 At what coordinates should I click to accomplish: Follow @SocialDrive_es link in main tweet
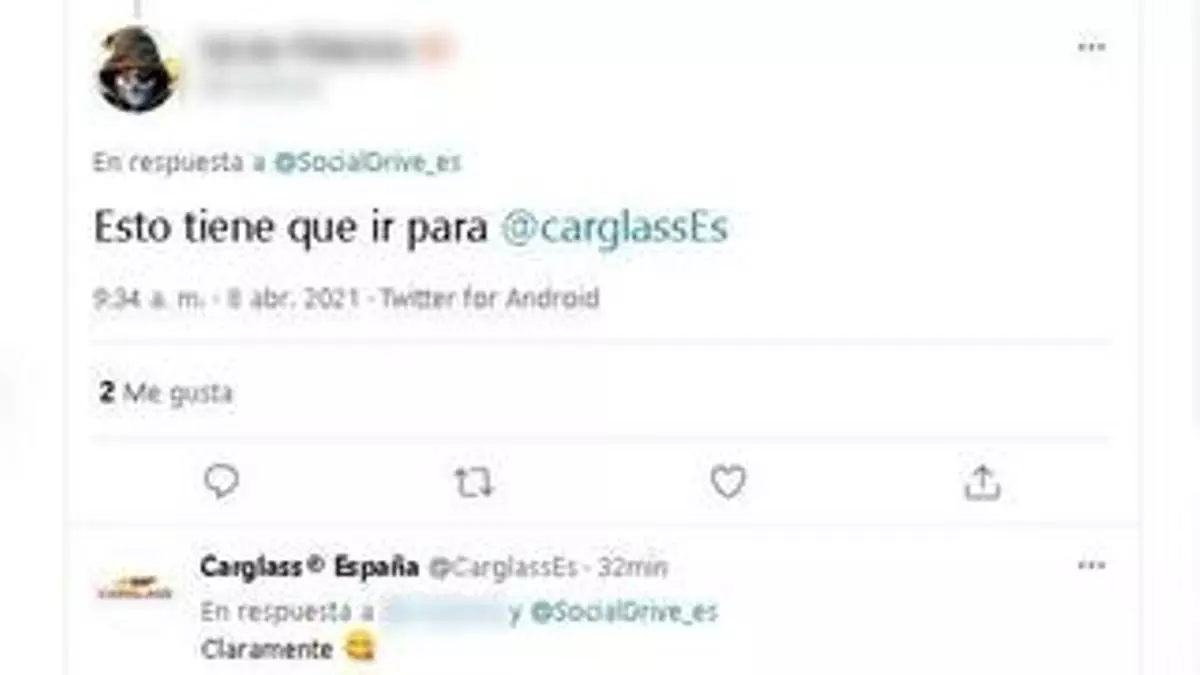(x=368, y=163)
